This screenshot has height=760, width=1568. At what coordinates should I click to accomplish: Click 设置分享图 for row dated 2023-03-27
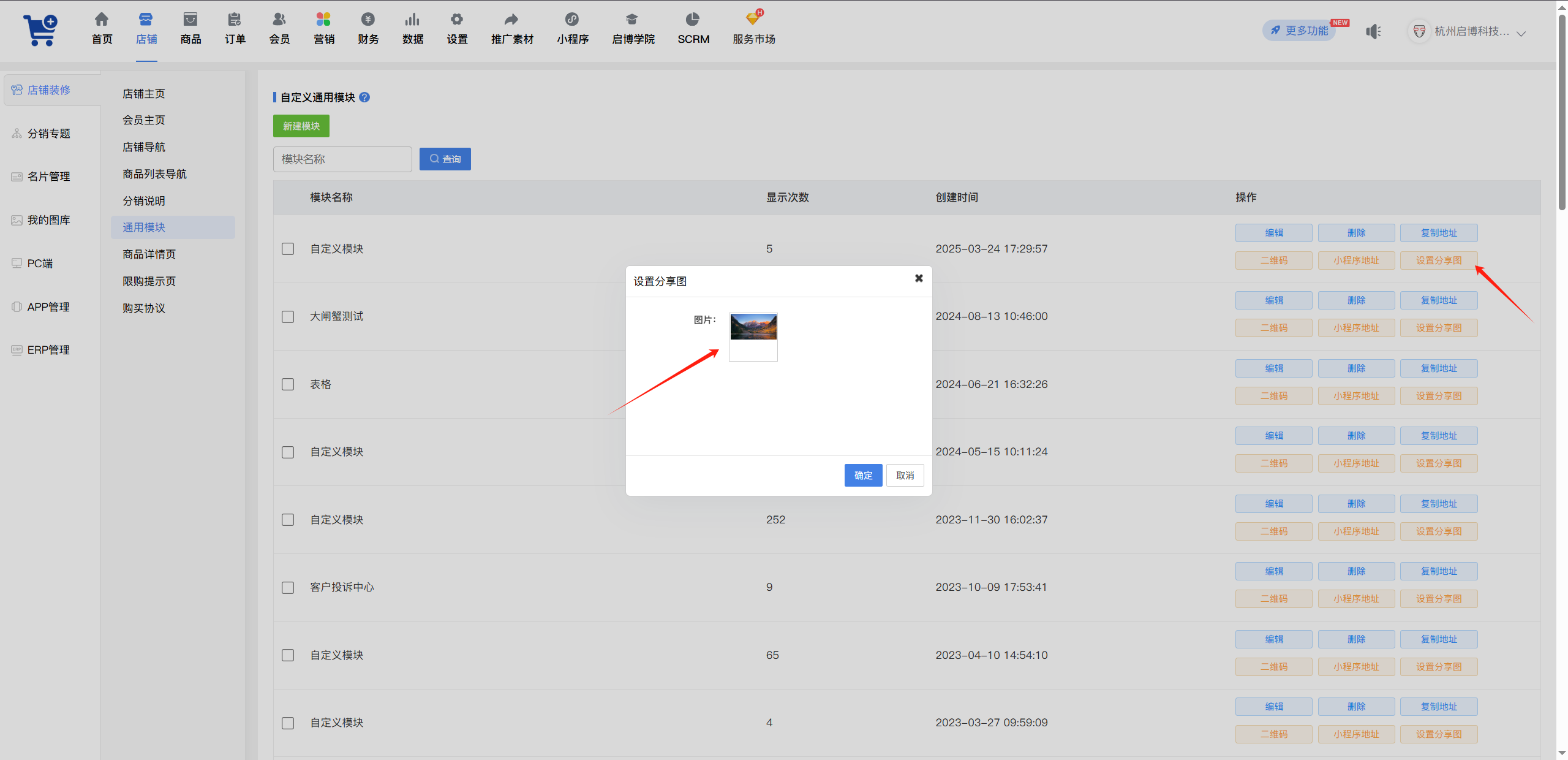point(1439,734)
